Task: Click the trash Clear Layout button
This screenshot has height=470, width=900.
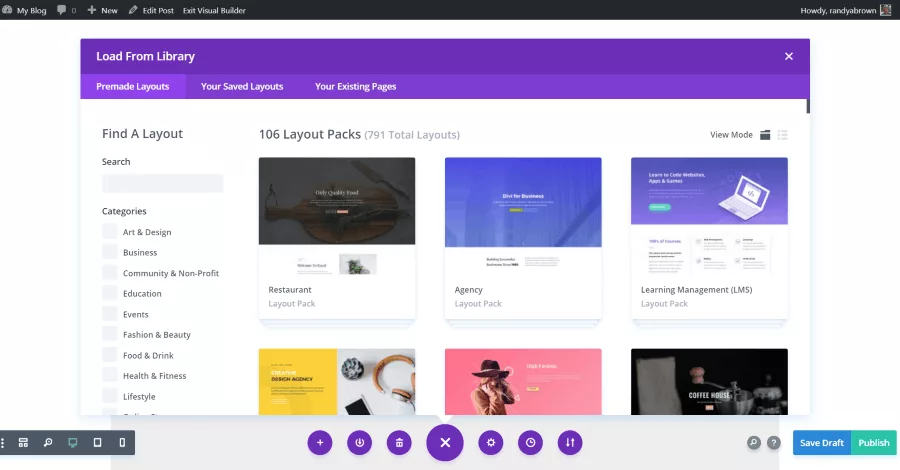Action: click(399, 442)
